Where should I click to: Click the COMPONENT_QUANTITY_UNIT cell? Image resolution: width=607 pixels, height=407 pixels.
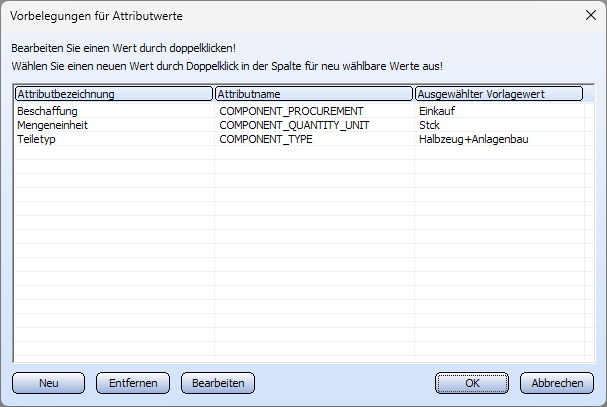(294, 125)
